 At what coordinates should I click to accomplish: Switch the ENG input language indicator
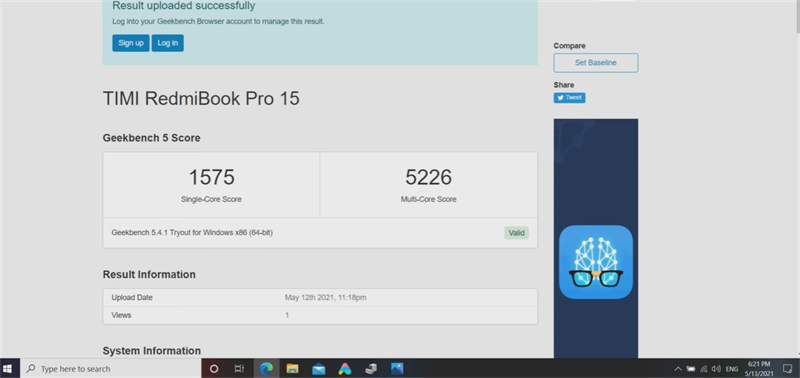pos(732,369)
